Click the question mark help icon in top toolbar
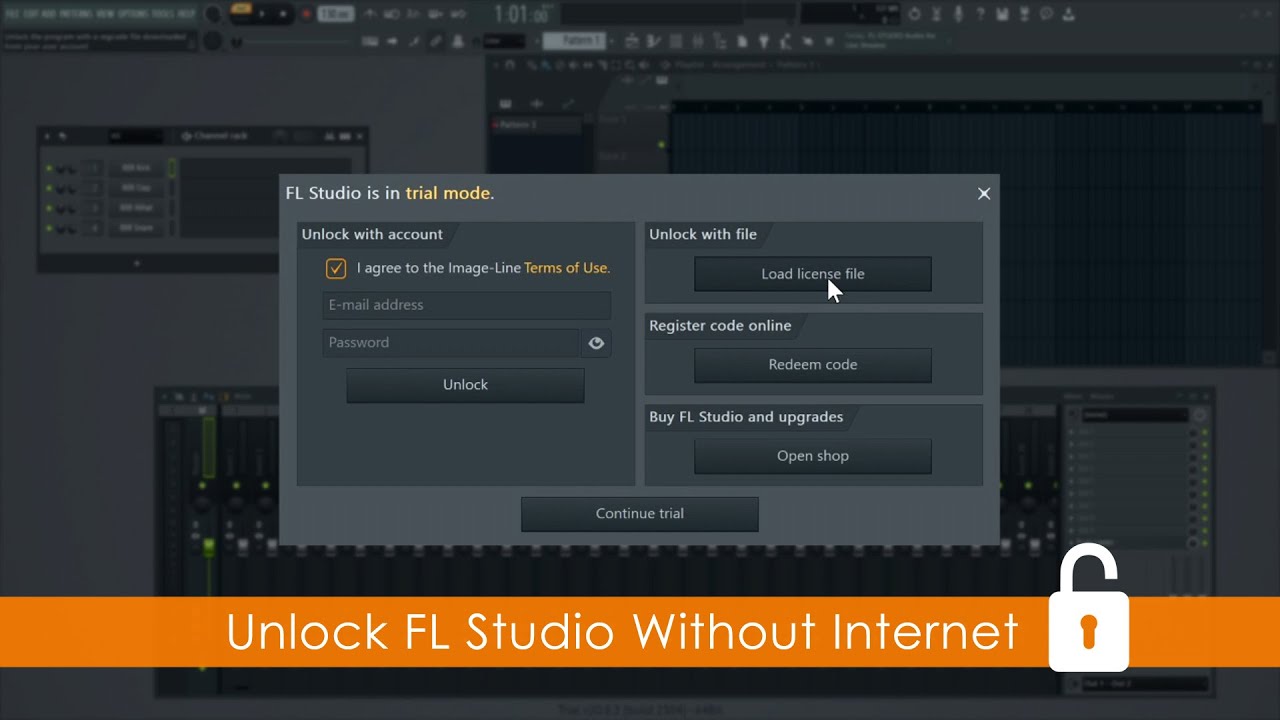 pyautogui.click(x=979, y=14)
